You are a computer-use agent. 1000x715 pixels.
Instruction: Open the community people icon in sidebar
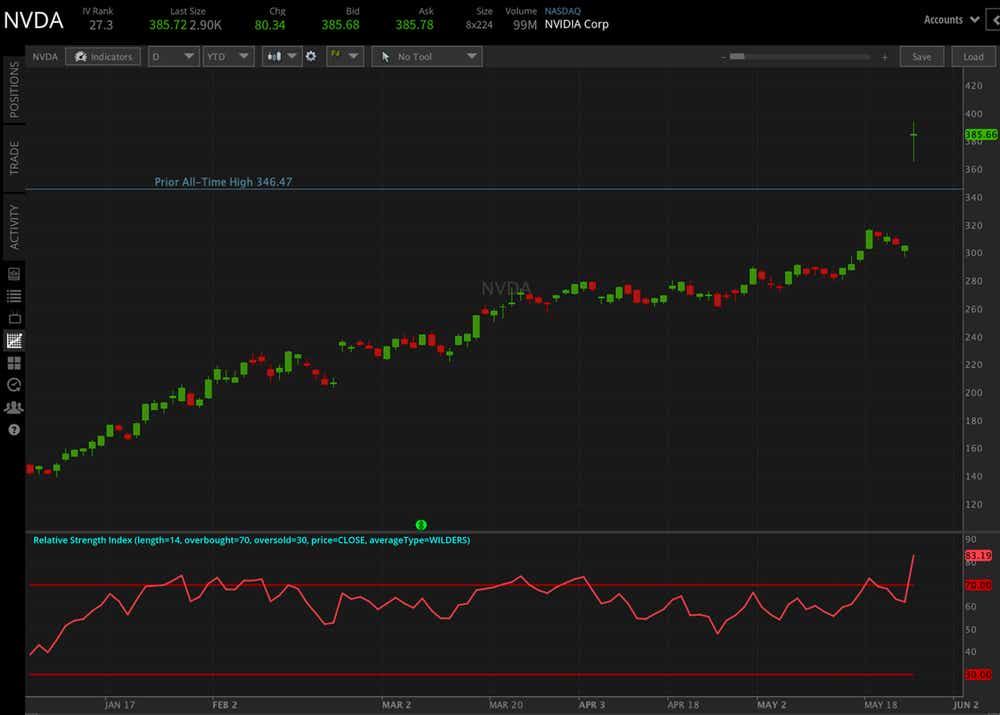[x=13, y=407]
